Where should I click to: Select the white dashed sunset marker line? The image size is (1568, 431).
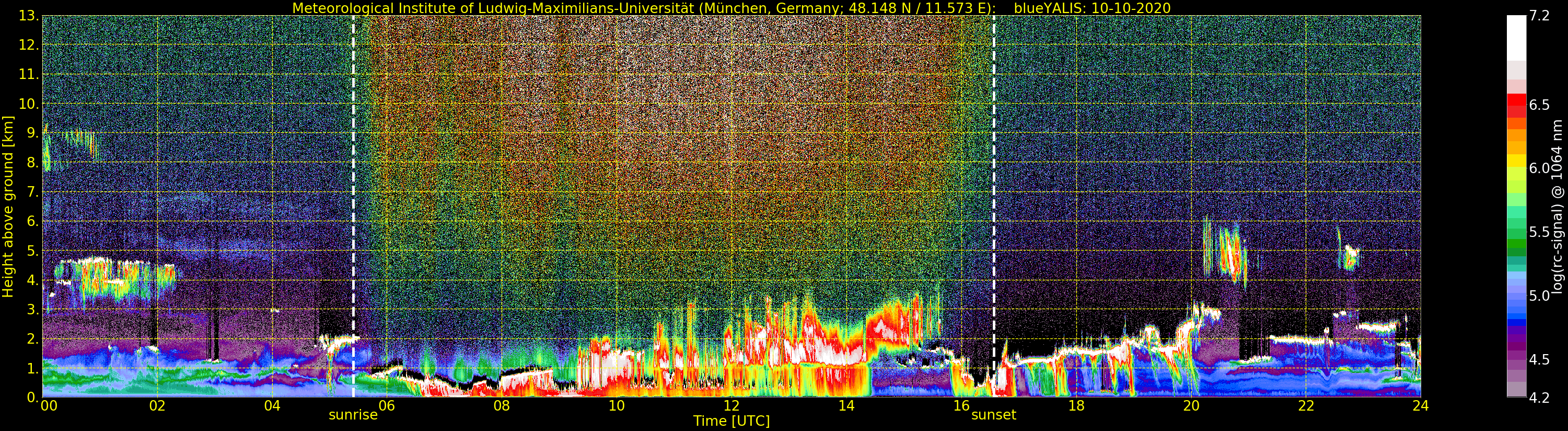click(x=993, y=206)
